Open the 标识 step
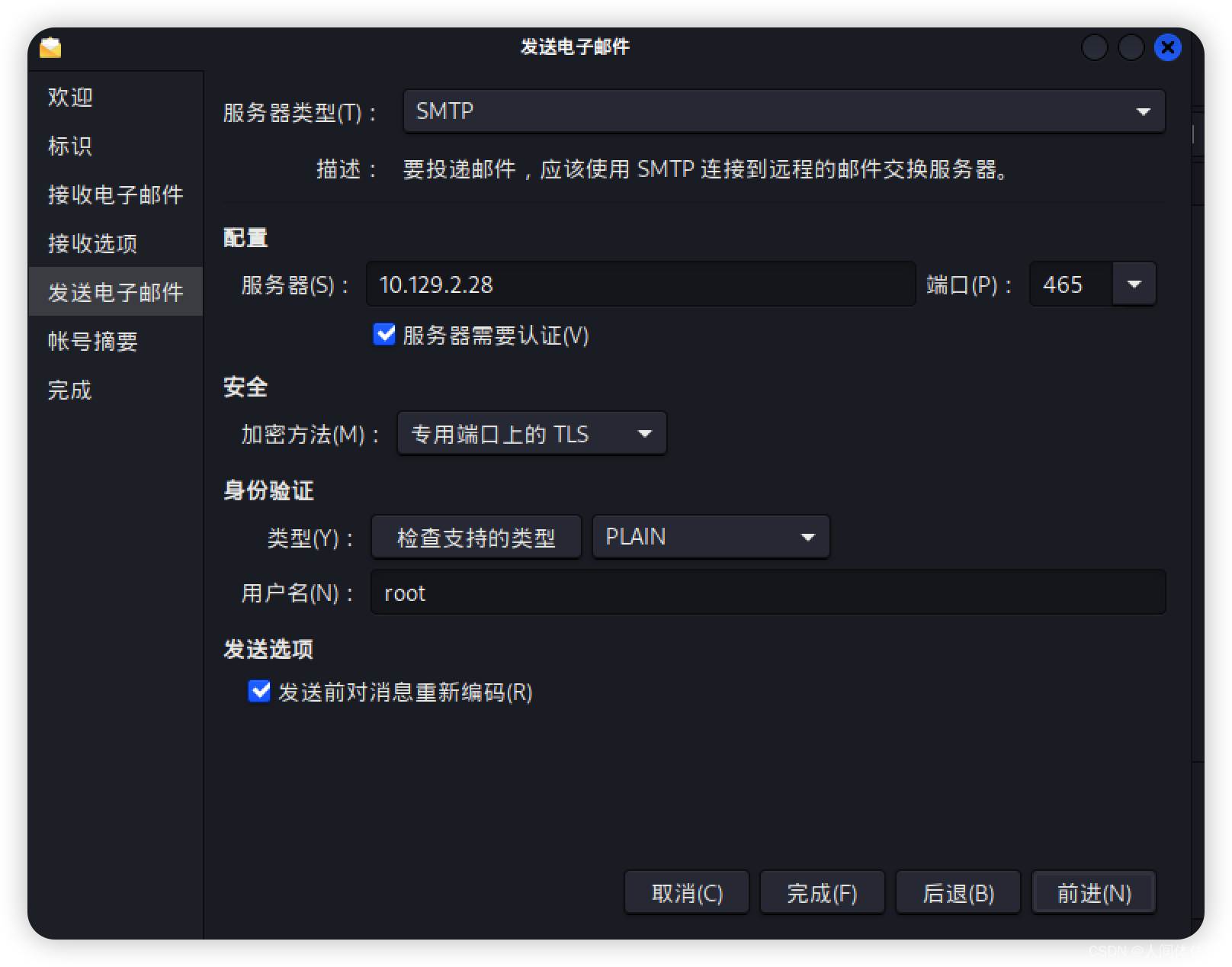1232x967 pixels. coord(69,146)
